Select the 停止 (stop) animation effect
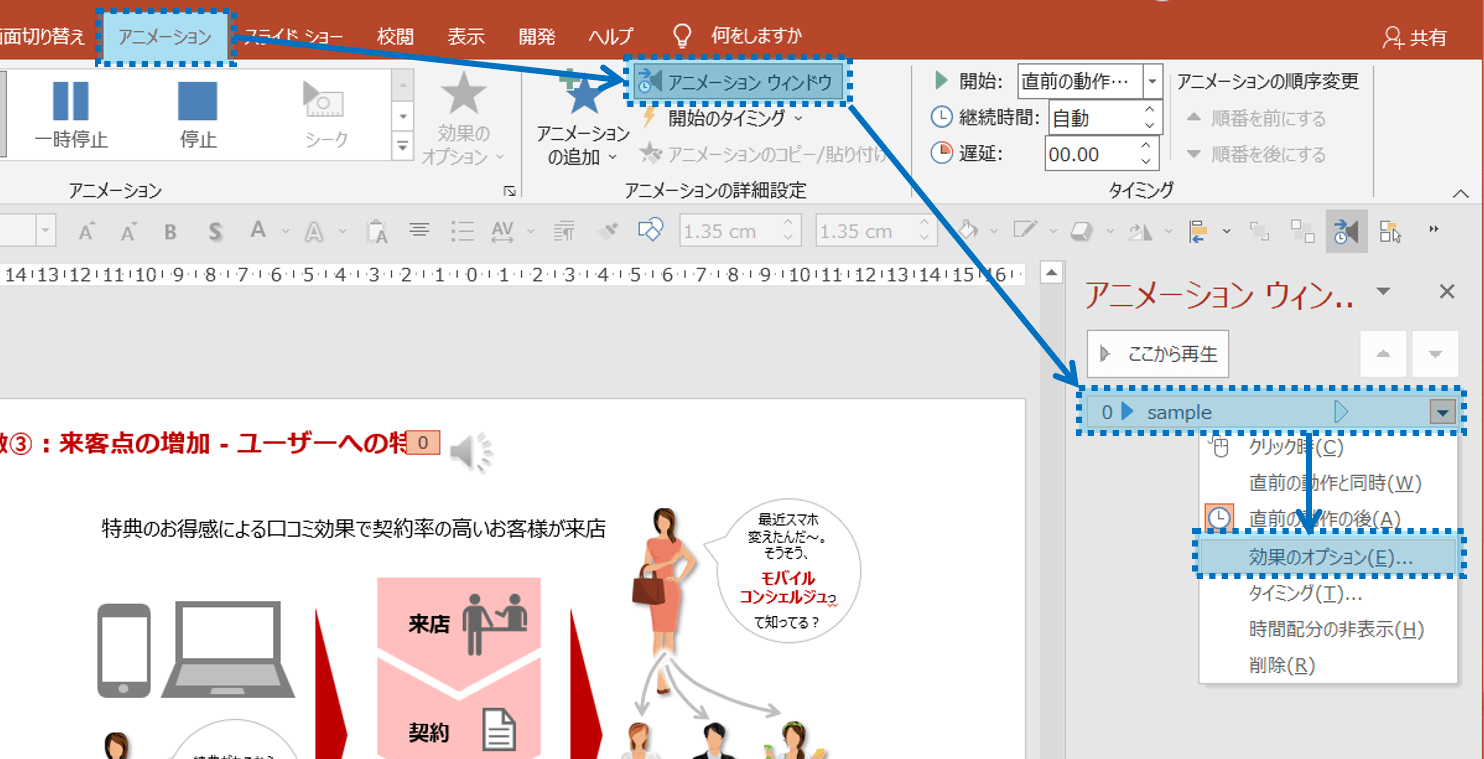 [x=198, y=115]
